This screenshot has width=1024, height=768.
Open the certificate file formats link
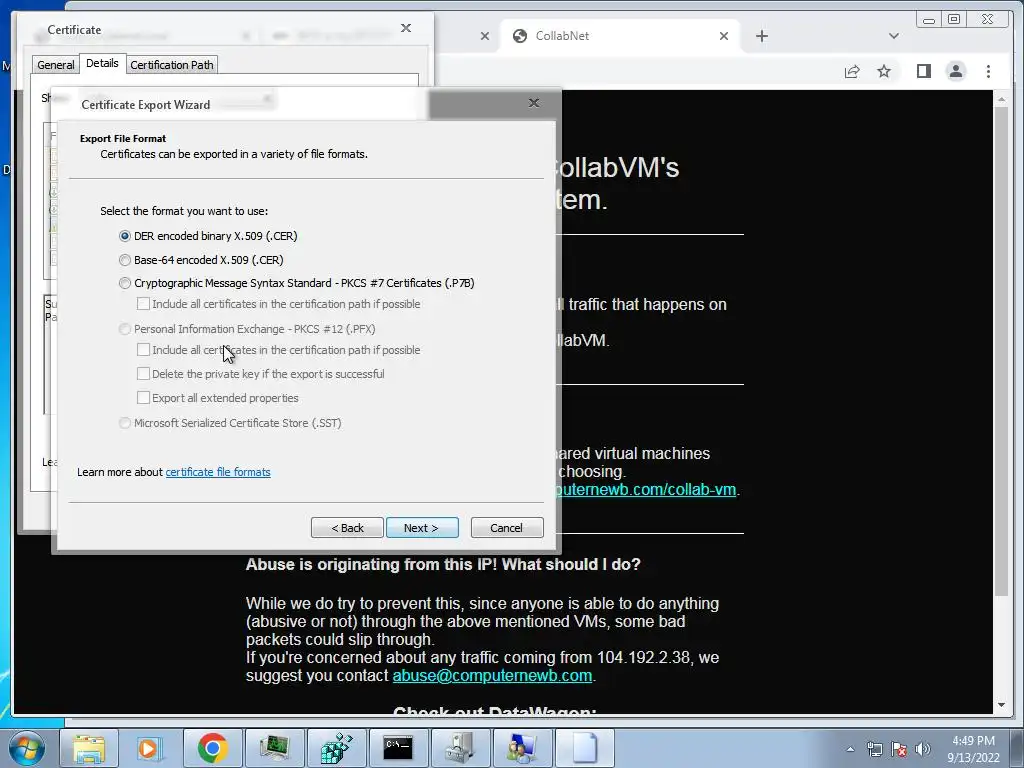point(217,472)
